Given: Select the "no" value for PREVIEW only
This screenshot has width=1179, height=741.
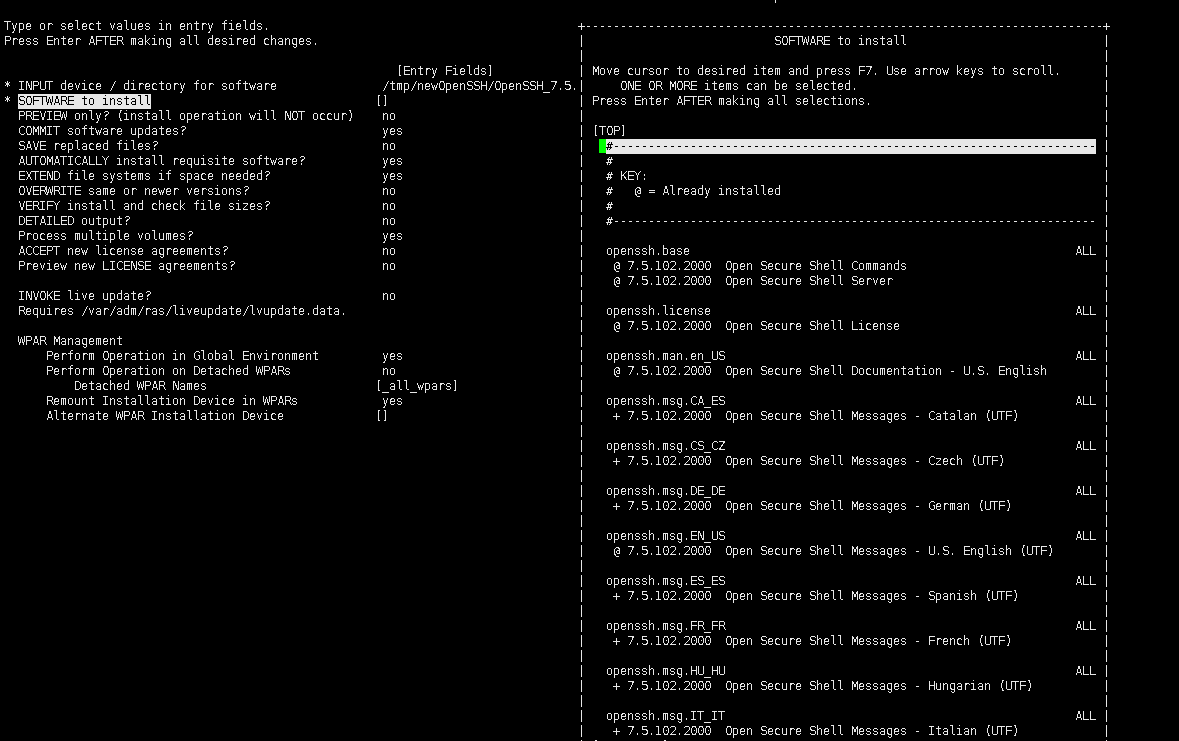Looking at the screenshot, I should point(389,116).
